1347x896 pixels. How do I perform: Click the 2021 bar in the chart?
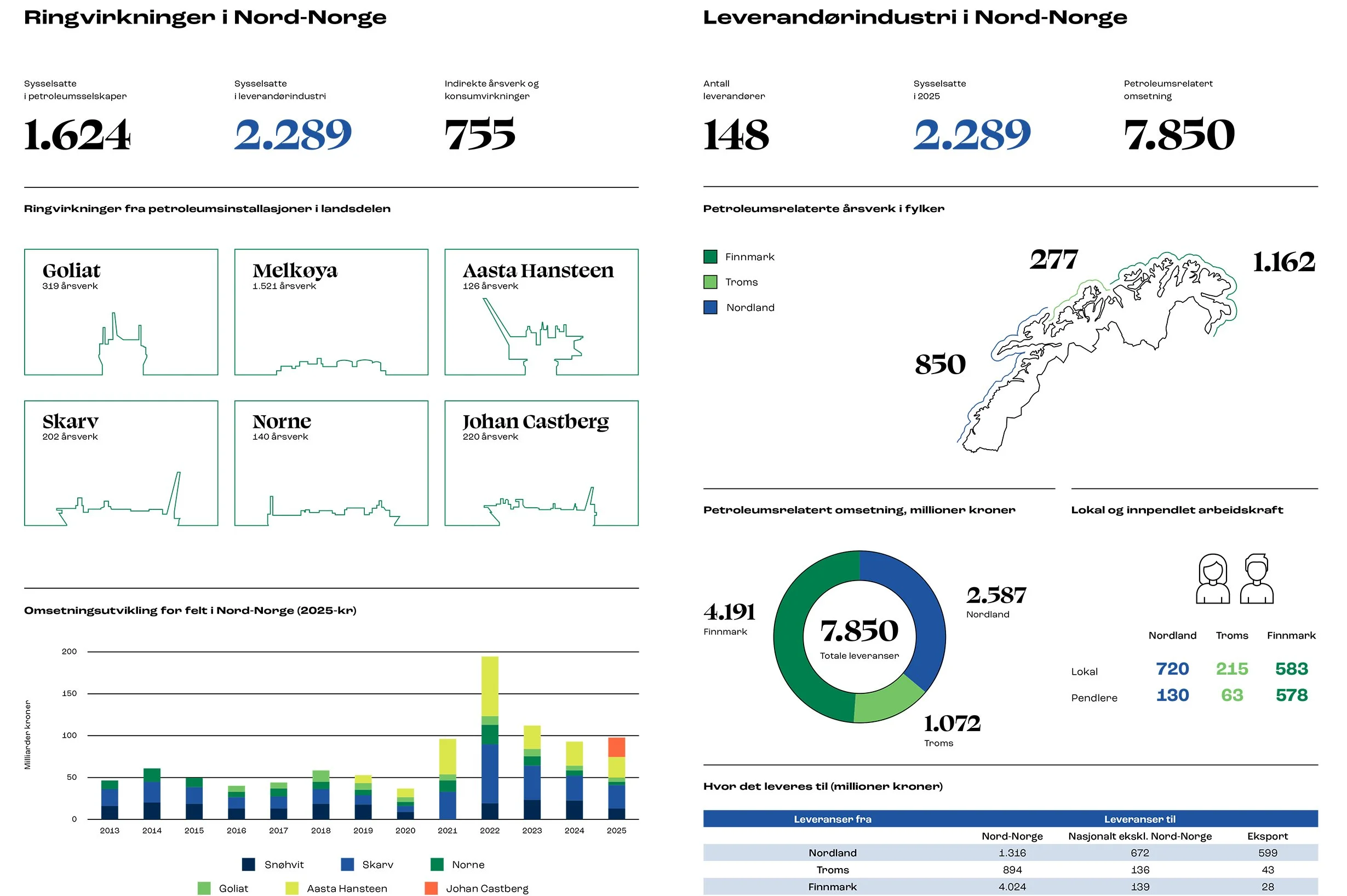point(447,779)
